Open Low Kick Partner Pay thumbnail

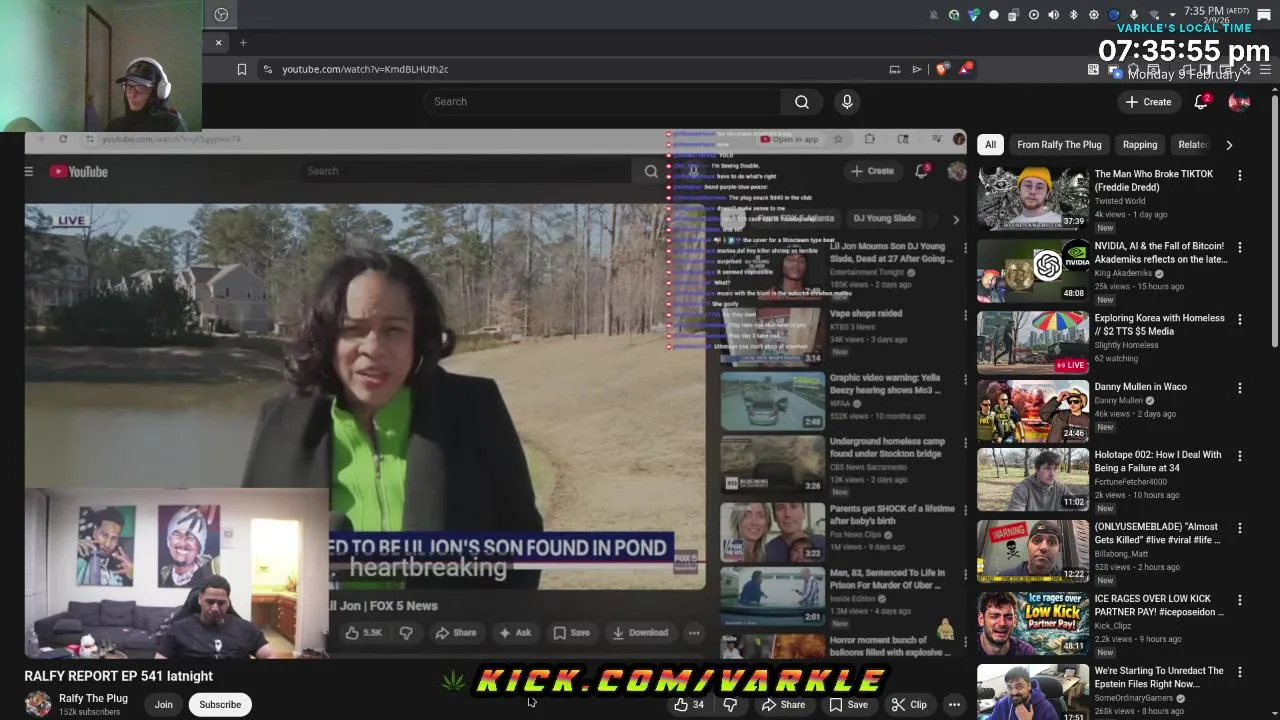tap(1032, 623)
